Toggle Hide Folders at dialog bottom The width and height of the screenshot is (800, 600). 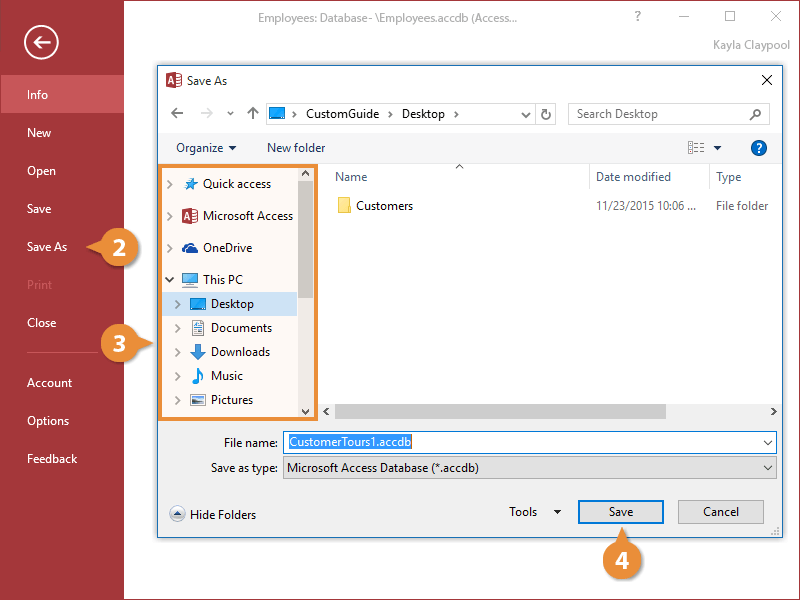(213, 514)
